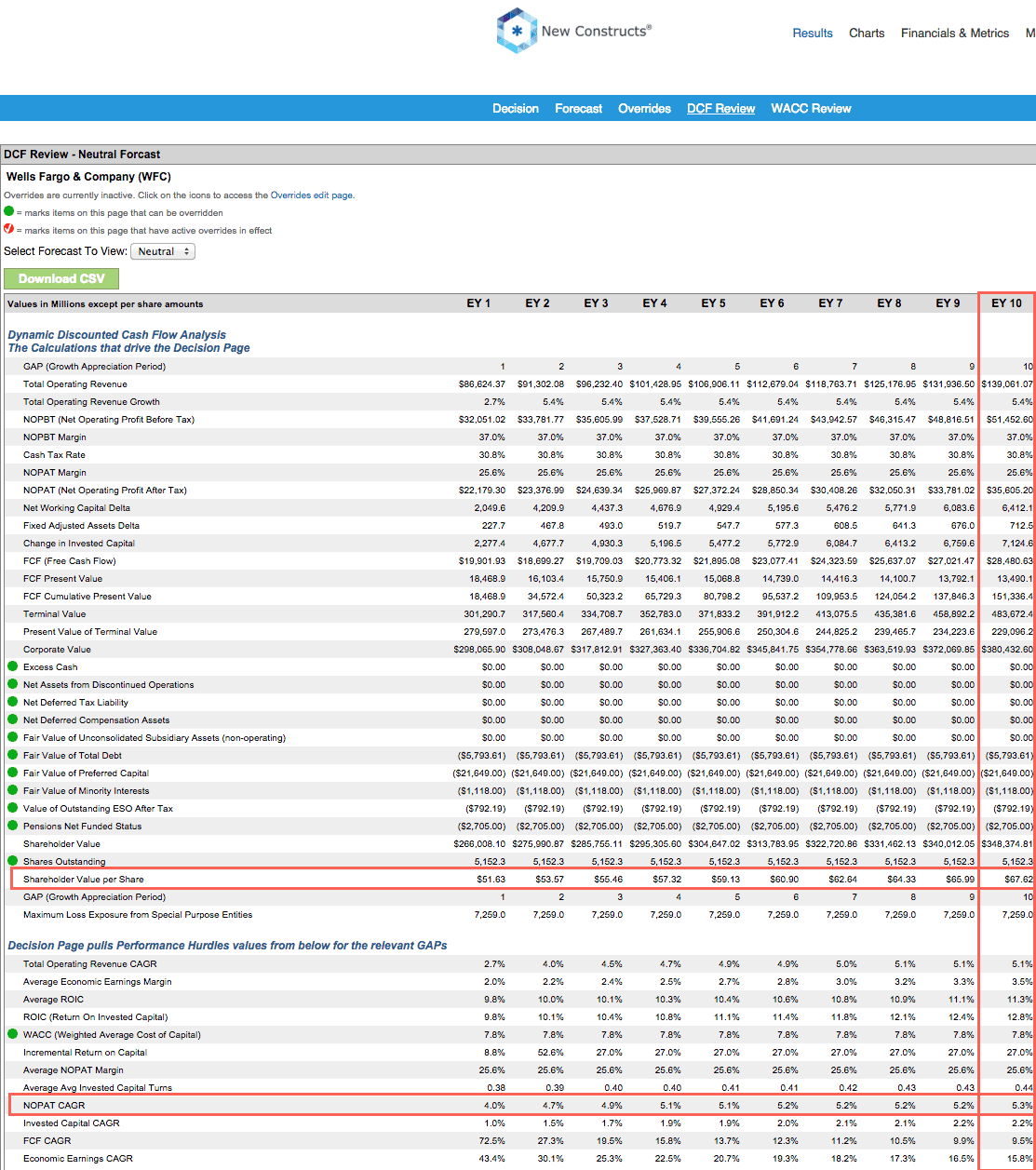Click the Economic Earnings CAGR row label
Screen dimensions: 1036x1170
coord(78,1158)
